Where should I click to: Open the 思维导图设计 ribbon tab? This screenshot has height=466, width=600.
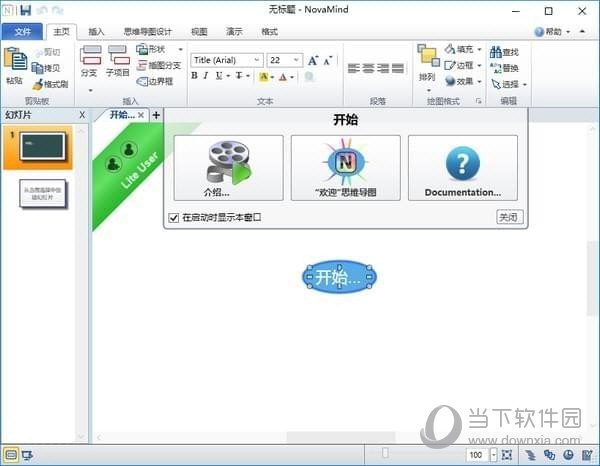148,32
